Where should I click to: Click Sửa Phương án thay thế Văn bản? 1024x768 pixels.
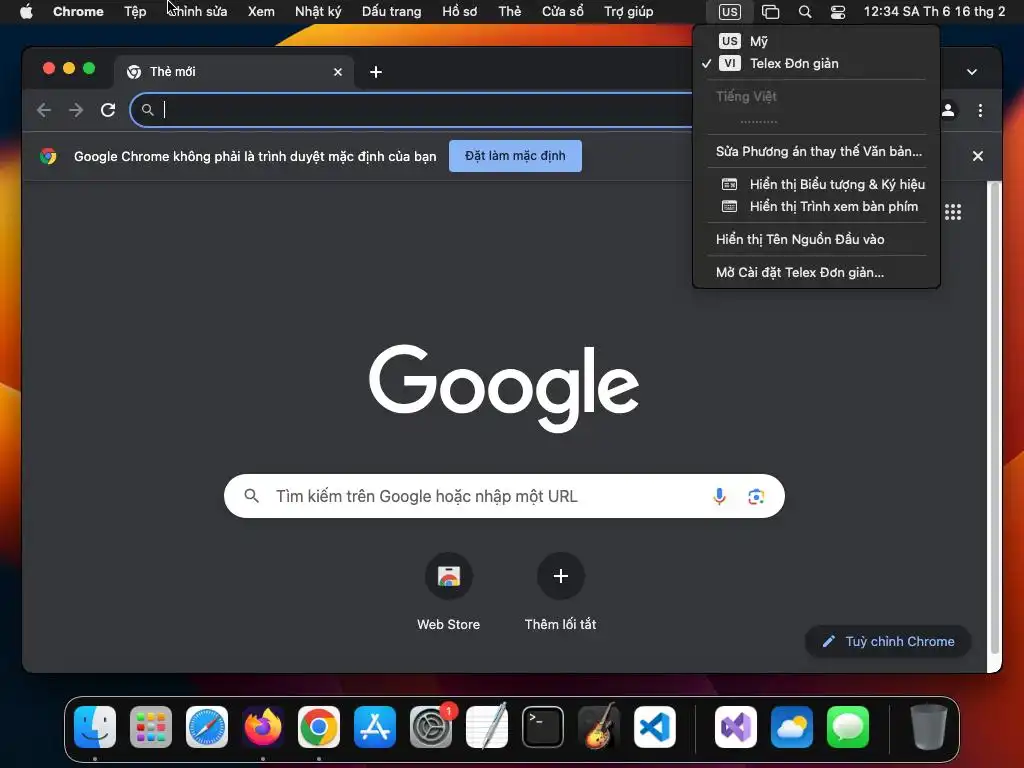[x=816, y=152]
